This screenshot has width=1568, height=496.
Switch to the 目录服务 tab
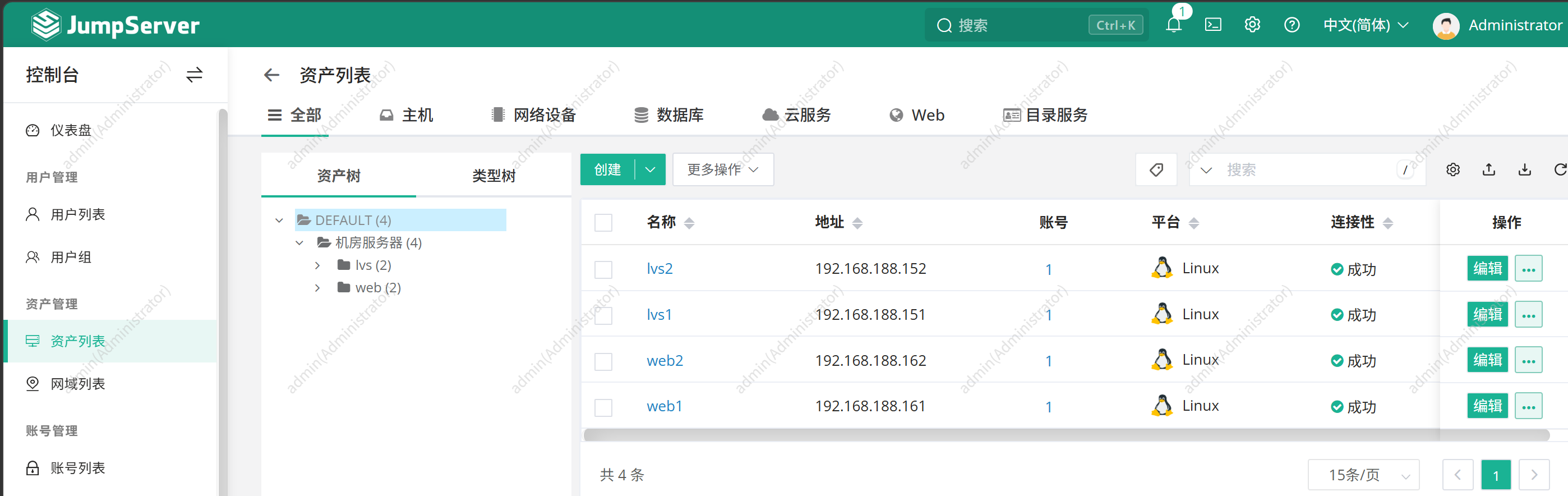tap(1045, 114)
